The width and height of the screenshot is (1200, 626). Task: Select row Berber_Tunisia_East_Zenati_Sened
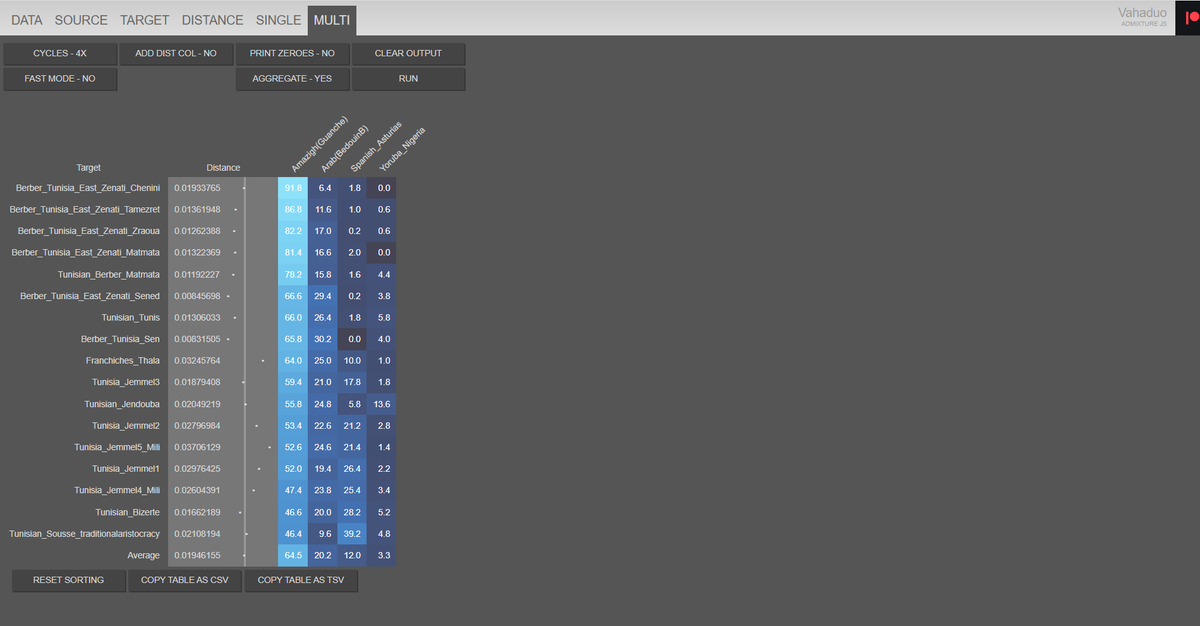pyautogui.click(x=90, y=296)
